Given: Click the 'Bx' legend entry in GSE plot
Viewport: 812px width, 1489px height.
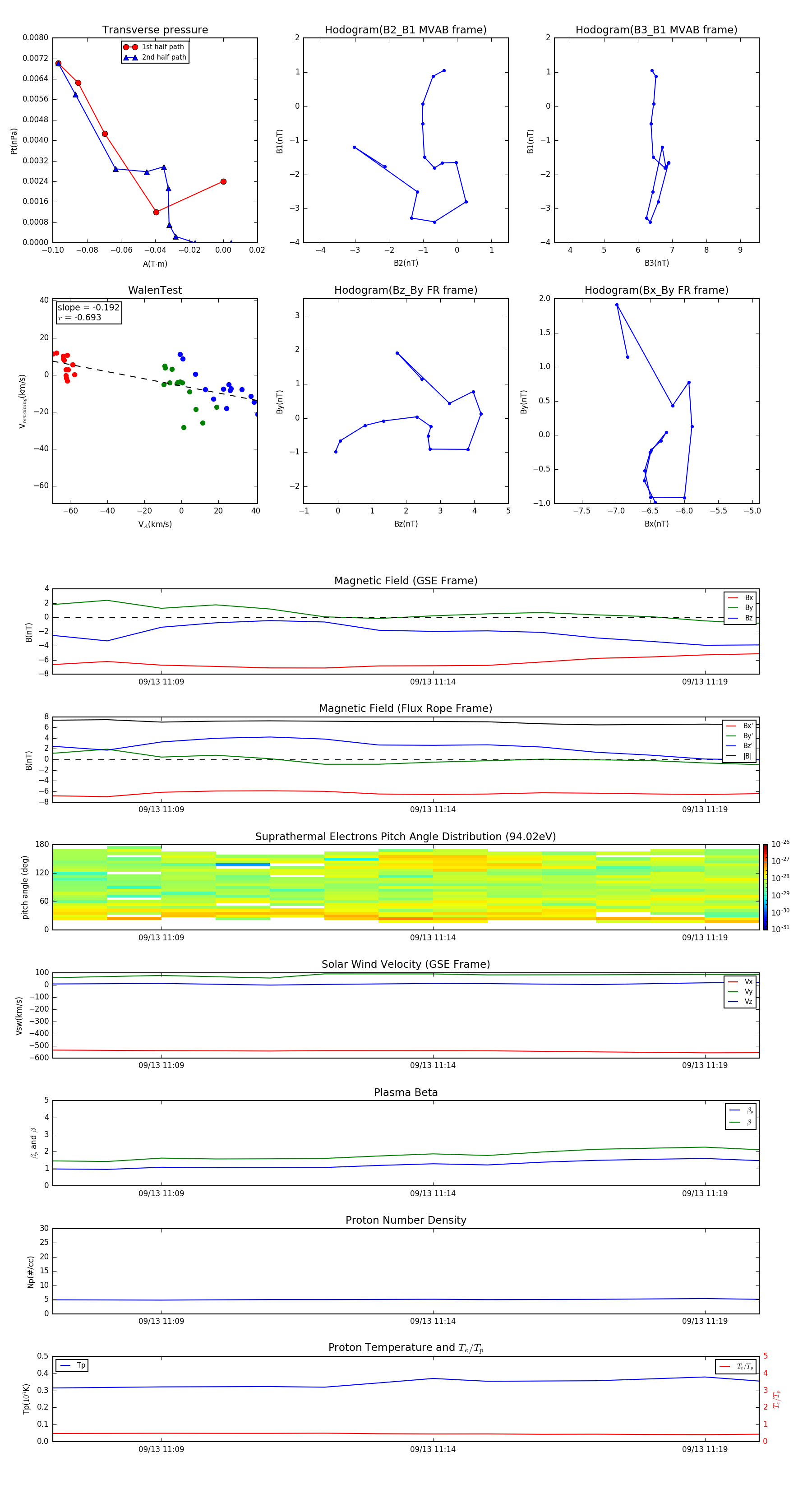Looking at the screenshot, I should [x=740, y=598].
